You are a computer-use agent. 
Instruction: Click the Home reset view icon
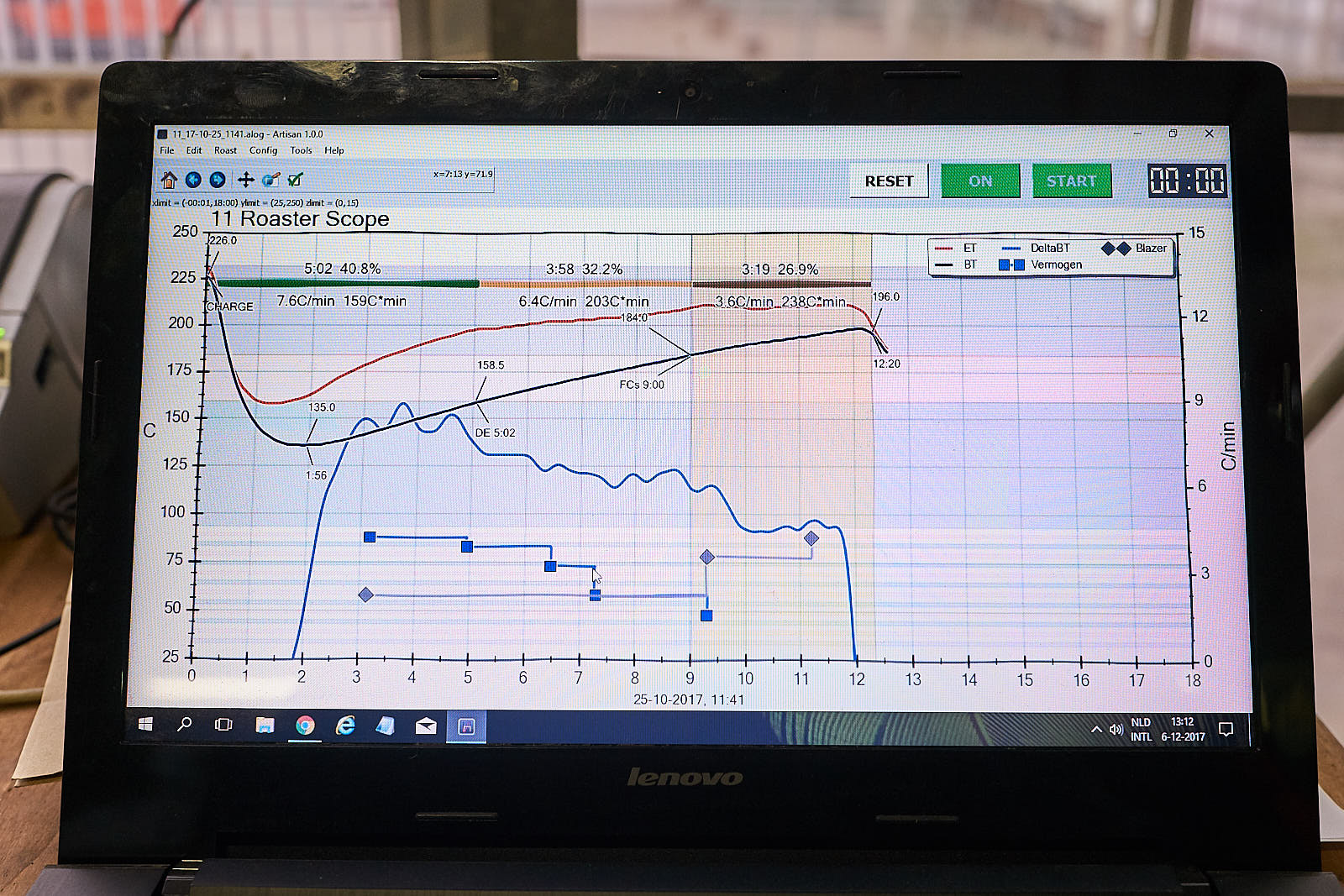[x=169, y=180]
